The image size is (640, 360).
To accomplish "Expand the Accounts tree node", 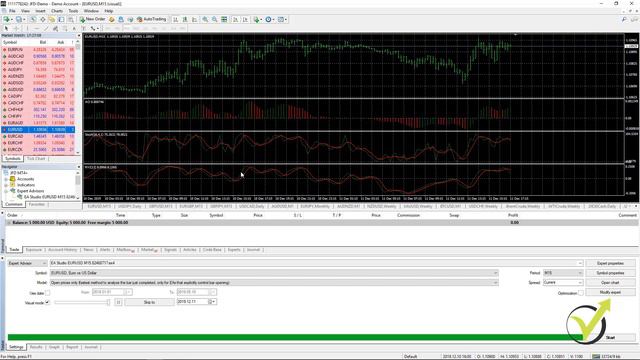I will tap(6, 179).
